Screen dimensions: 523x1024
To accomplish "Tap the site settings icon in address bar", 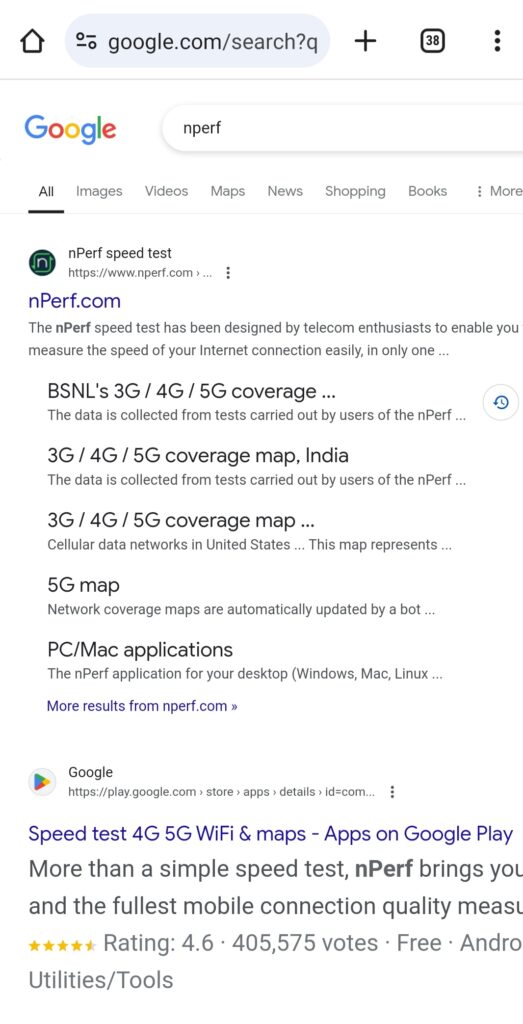I will pyautogui.click(x=86, y=42).
